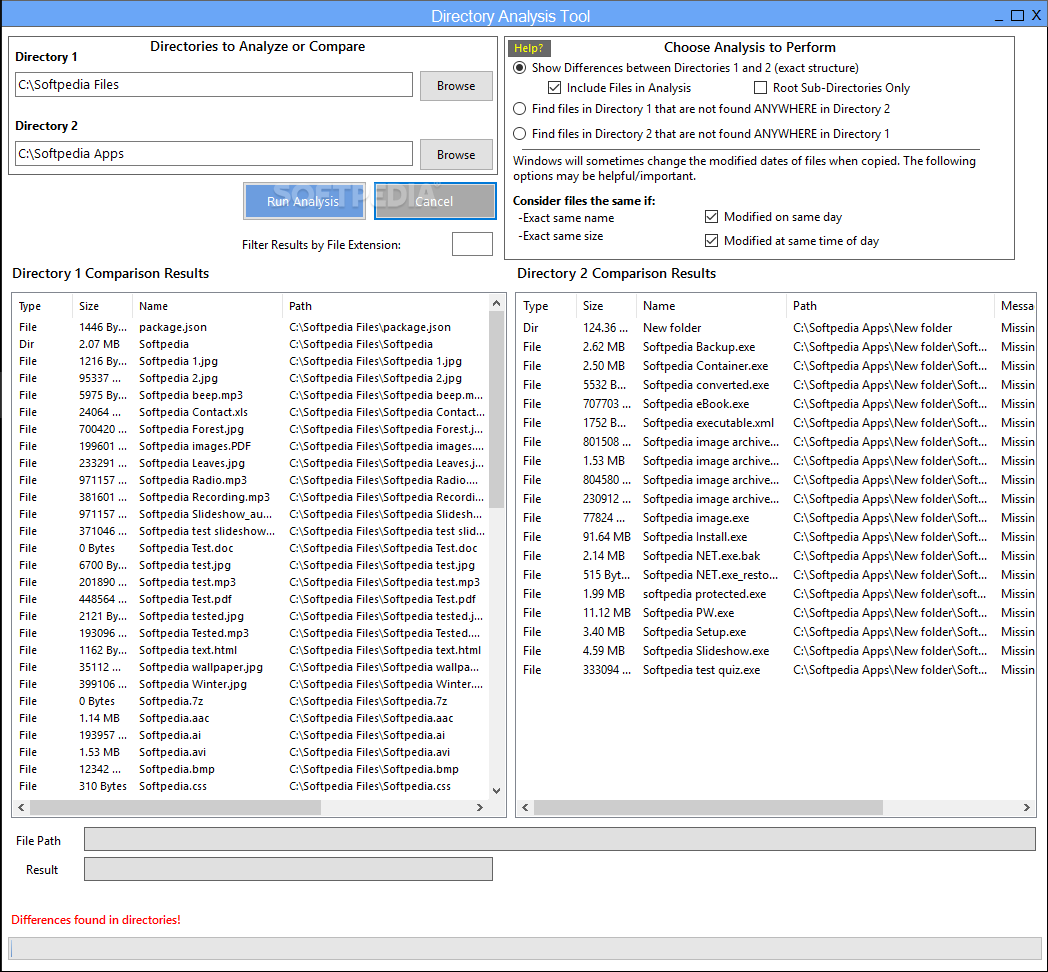Click the Directory 1 path field
1048x972 pixels.
214,85
